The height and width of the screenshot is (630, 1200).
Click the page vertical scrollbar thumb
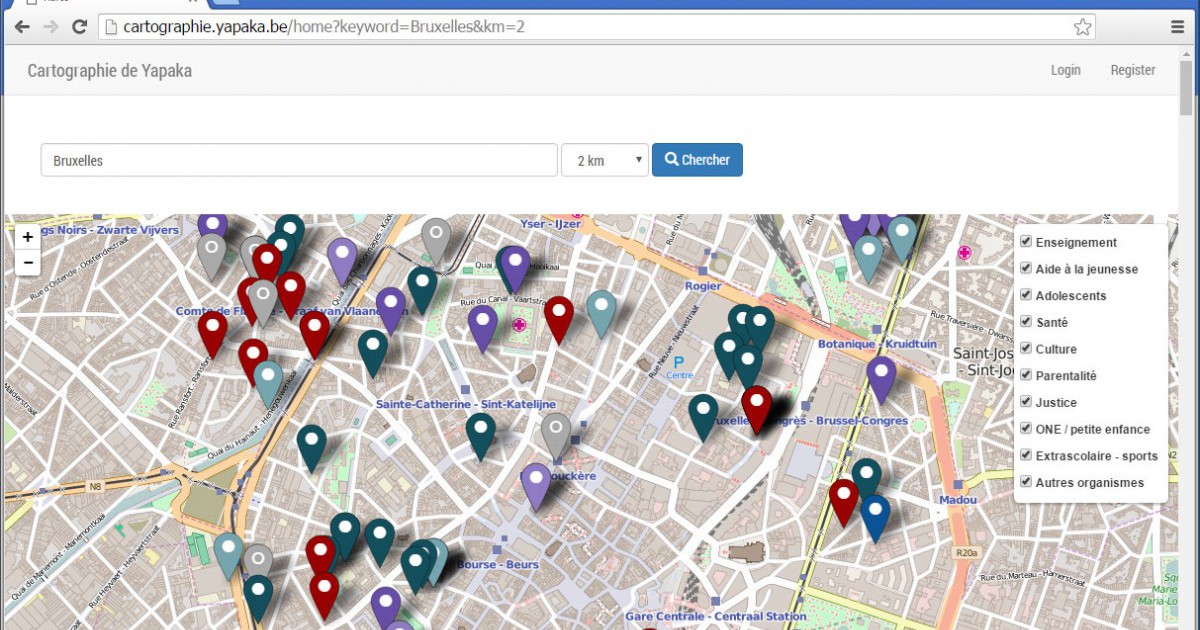[1187, 87]
